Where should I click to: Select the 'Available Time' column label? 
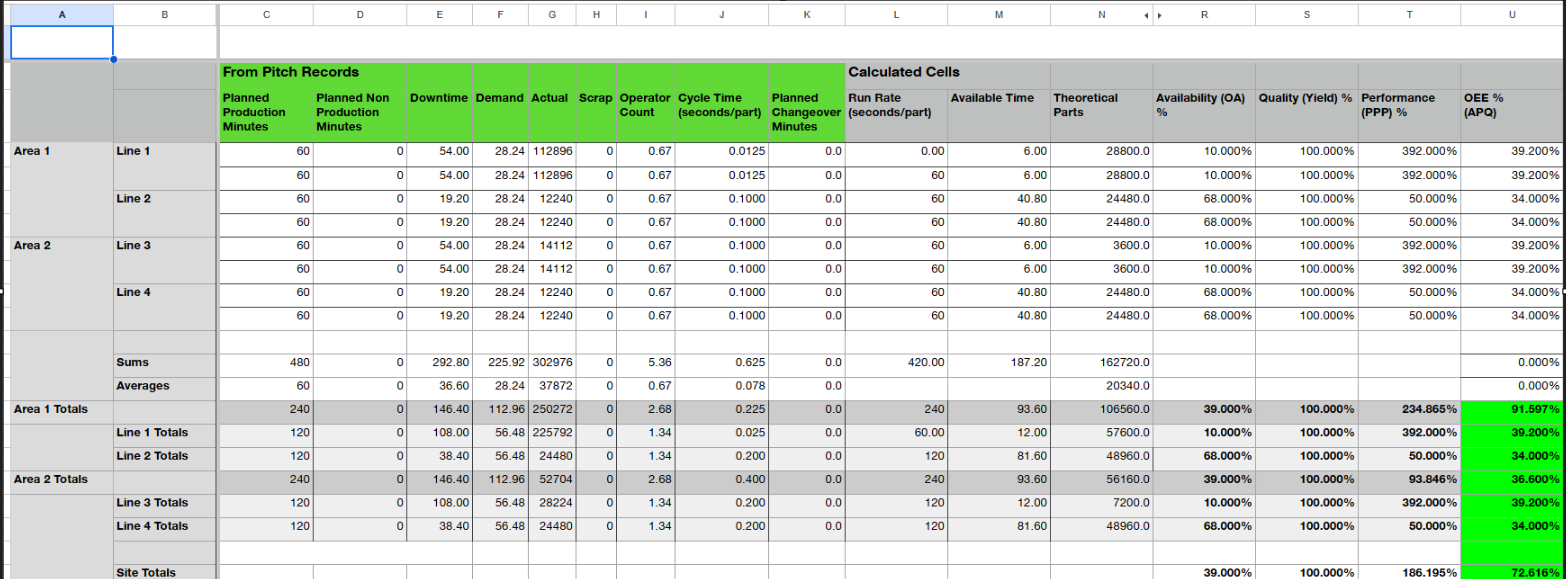click(992, 98)
